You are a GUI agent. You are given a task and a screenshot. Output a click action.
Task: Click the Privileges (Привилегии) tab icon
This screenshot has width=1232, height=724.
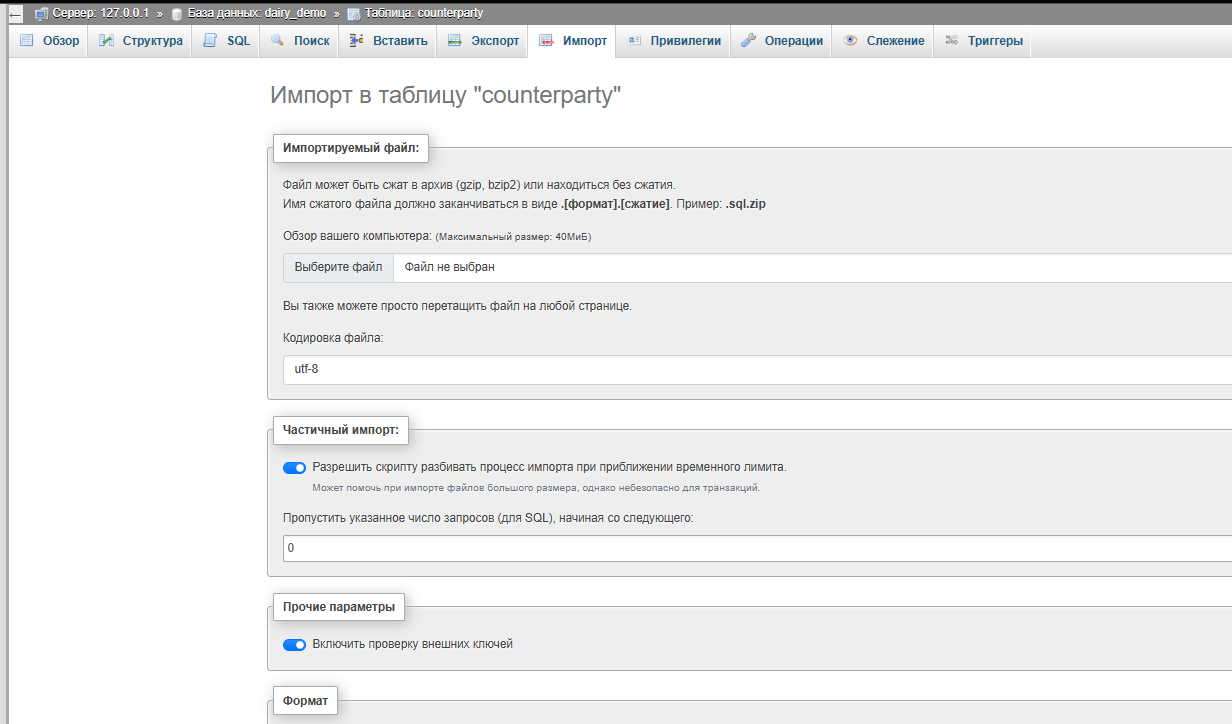[634, 41]
